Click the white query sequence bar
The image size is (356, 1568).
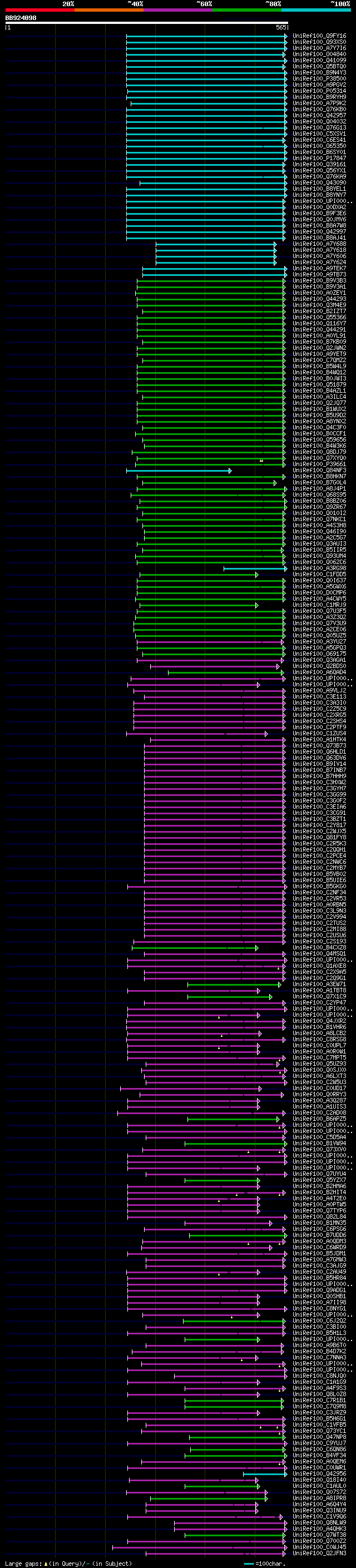pos(147,23)
